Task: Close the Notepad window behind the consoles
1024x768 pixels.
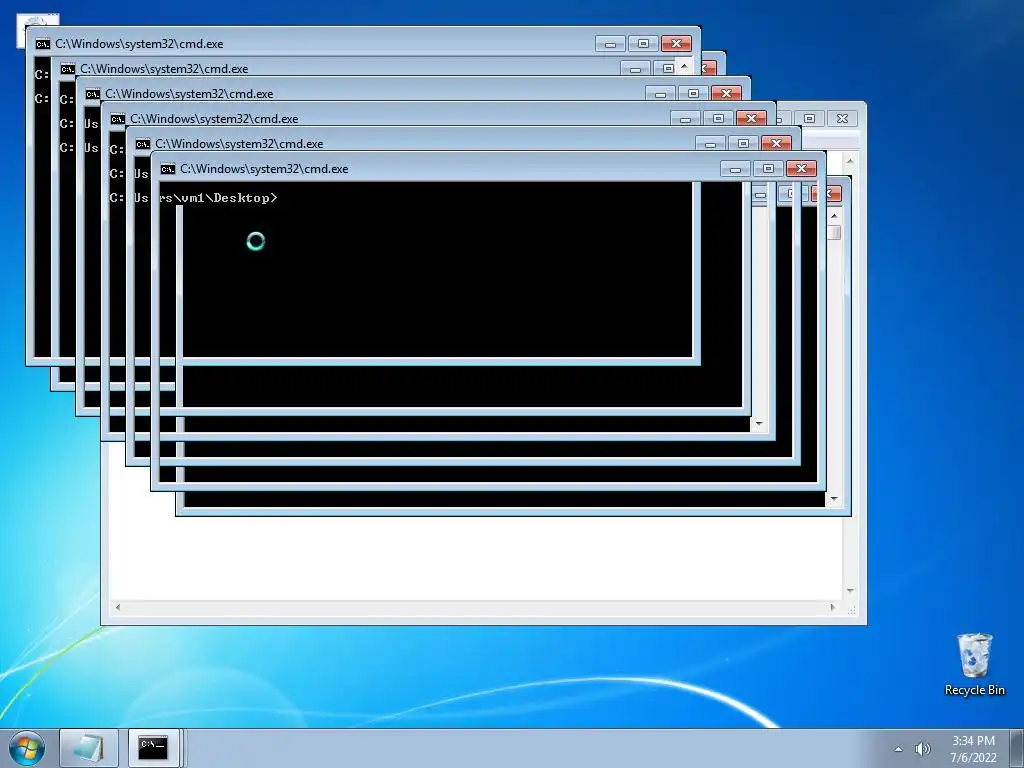Action: [x=842, y=118]
